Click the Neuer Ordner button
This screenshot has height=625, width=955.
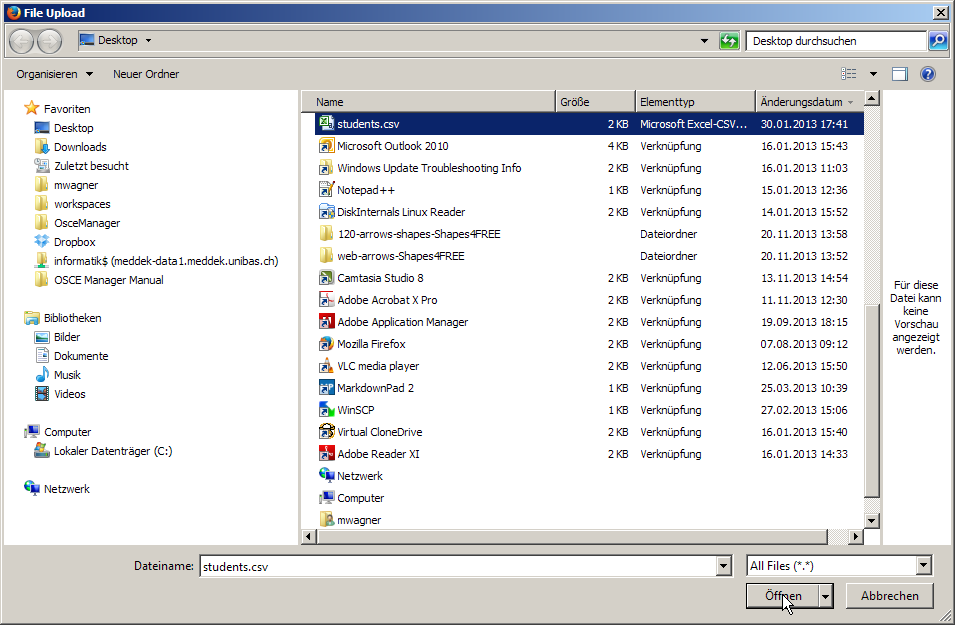pyautogui.click(x=146, y=74)
